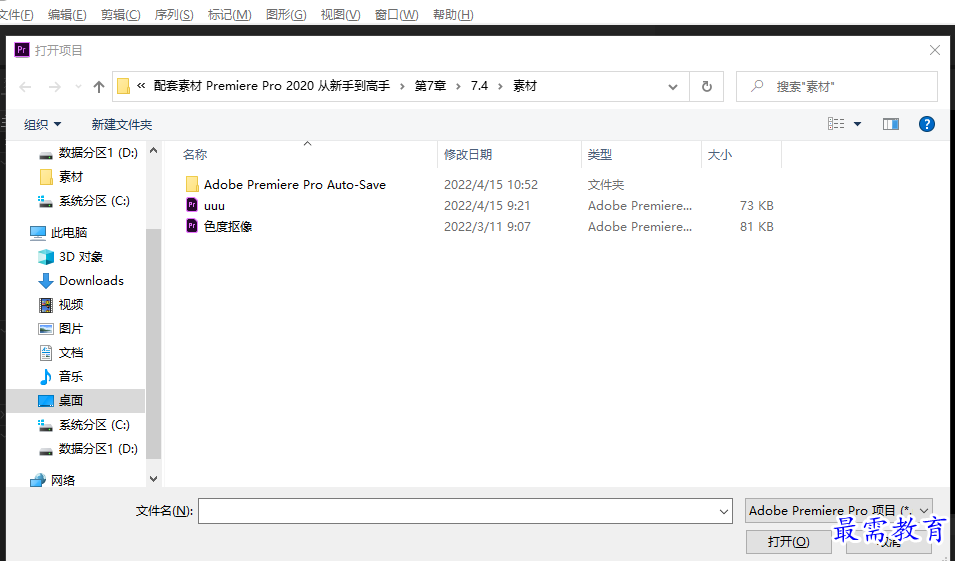Click sidebar scrollbar down arrow
The width and height of the screenshot is (955, 561).
coord(153,479)
